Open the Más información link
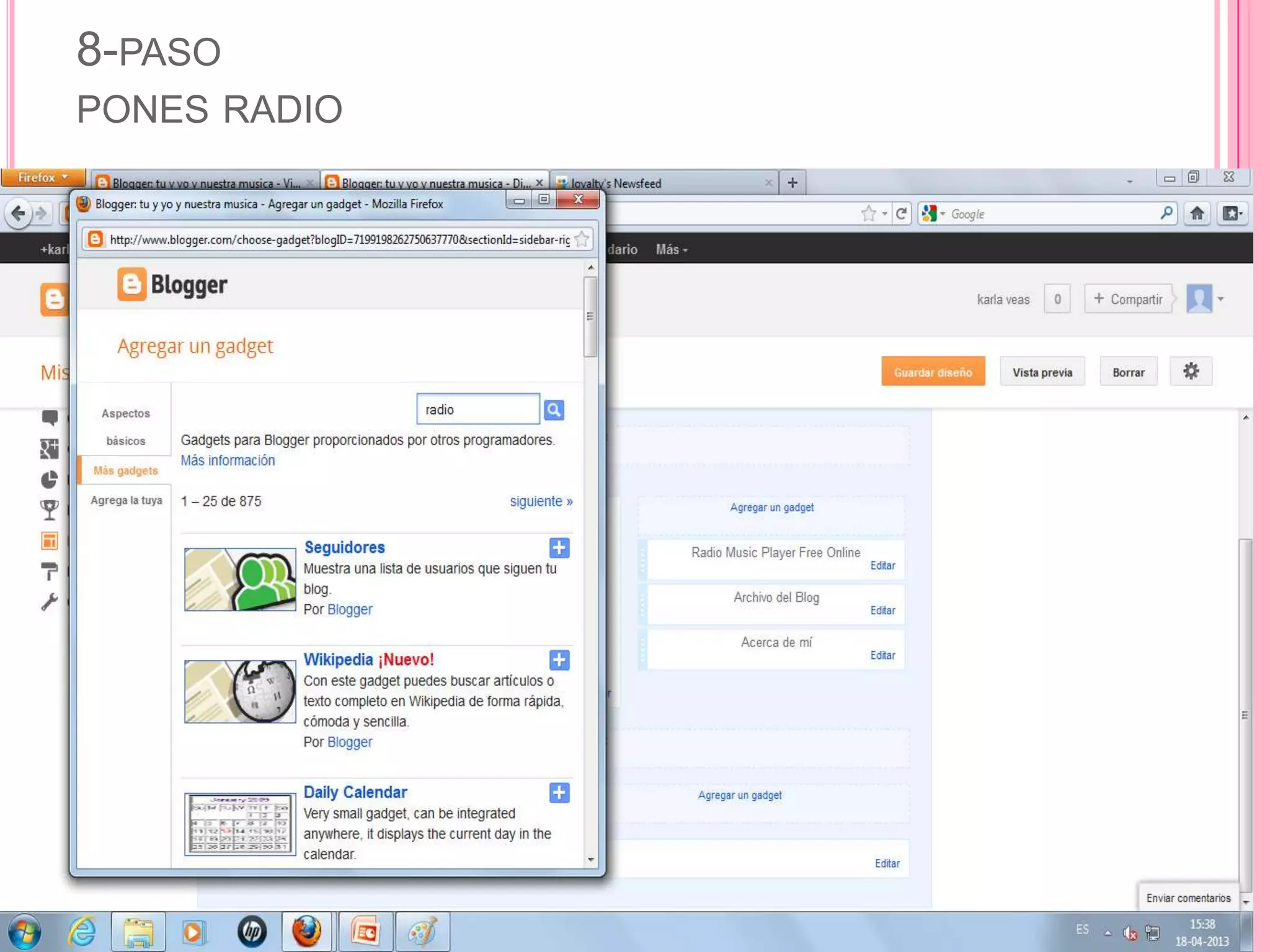 coord(228,461)
